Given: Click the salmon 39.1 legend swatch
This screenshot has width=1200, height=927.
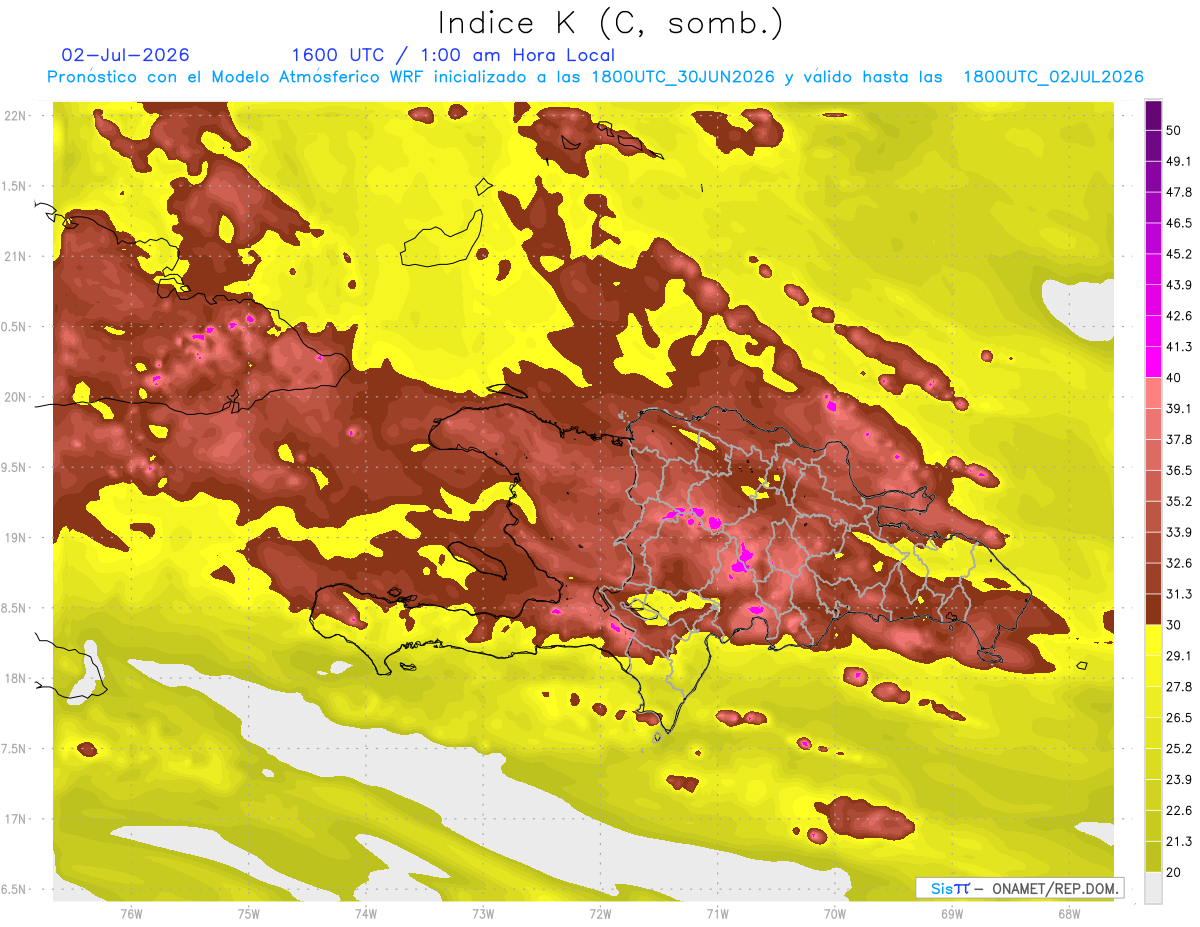Looking at the screenshot, I should coord(1153,393).
